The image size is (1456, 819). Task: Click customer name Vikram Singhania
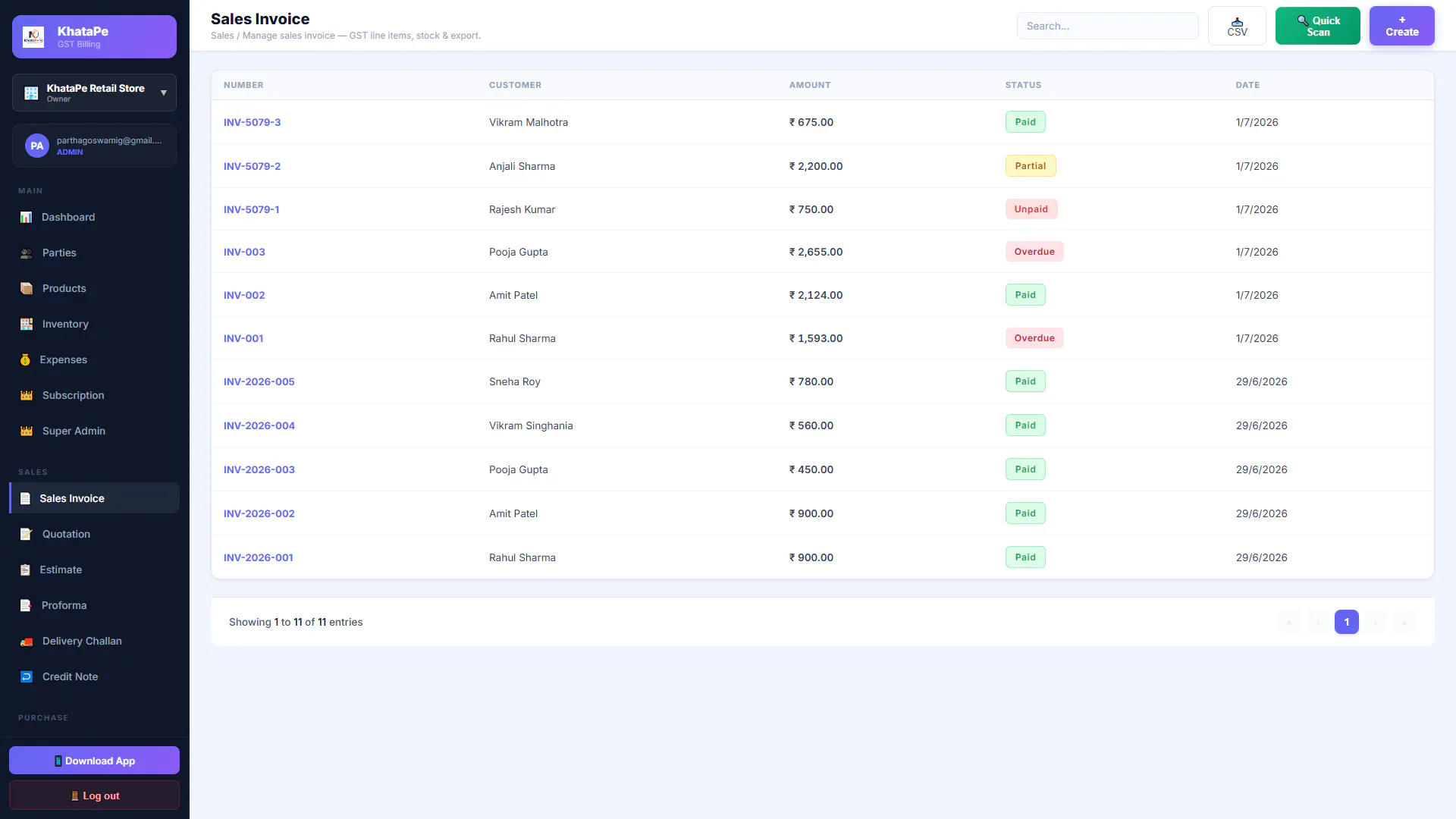531,425
